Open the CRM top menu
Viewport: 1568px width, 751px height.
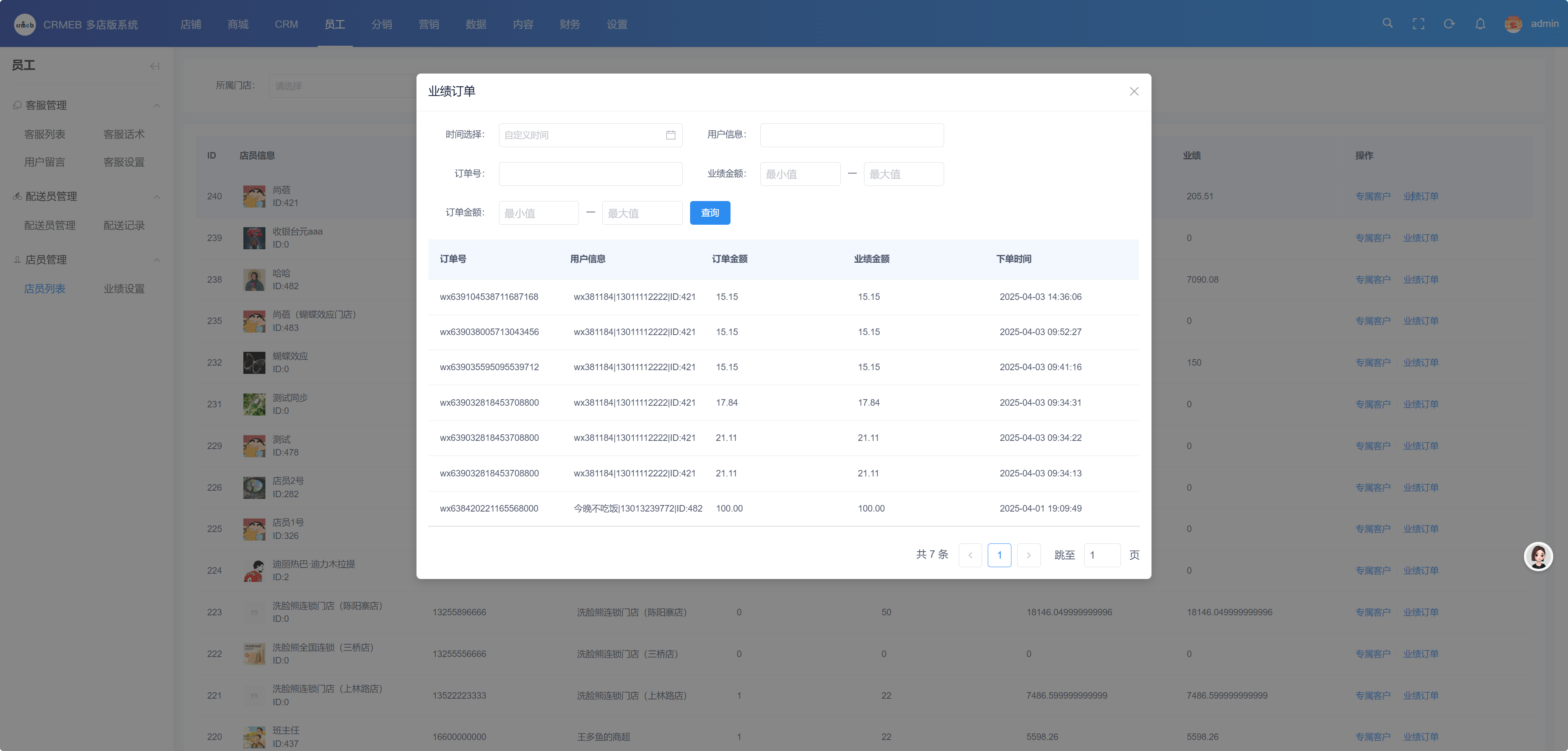tap(286, 25)
